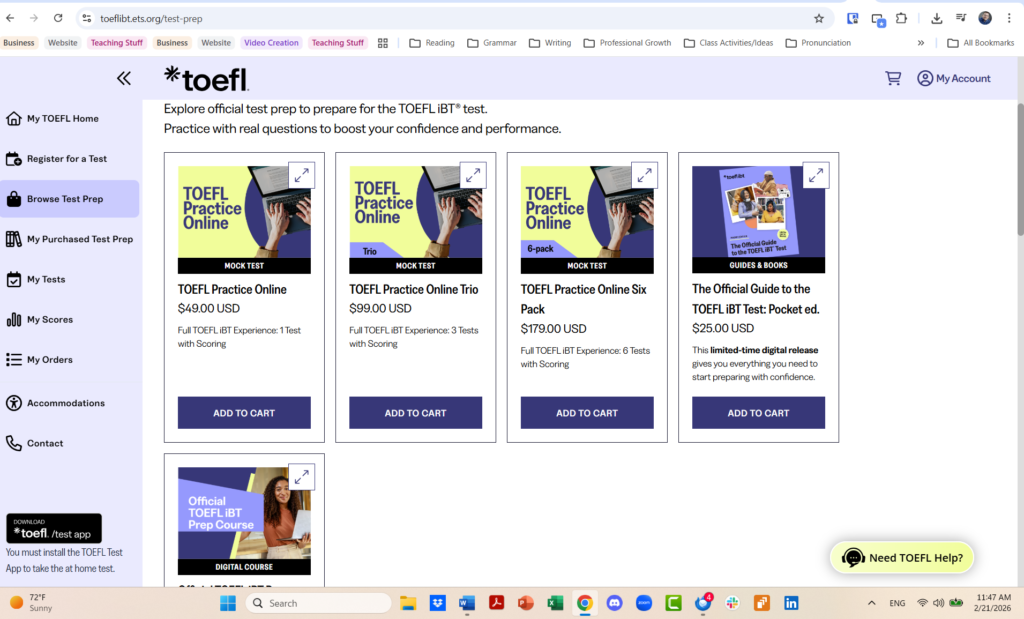Image resolution: width=1024 pixels, height=619 pixels.
Task: Switch to the Reading bookmarks folder
Action: 432,42
